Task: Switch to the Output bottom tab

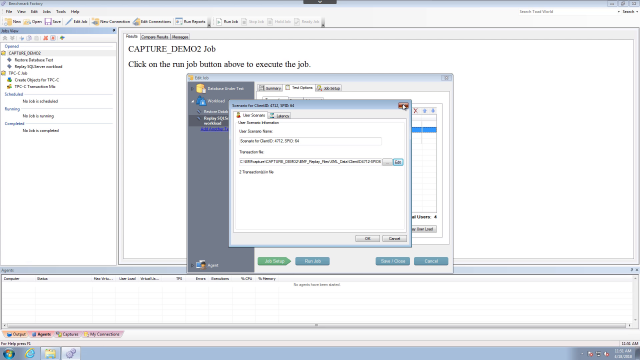Action: pos(16,334)
